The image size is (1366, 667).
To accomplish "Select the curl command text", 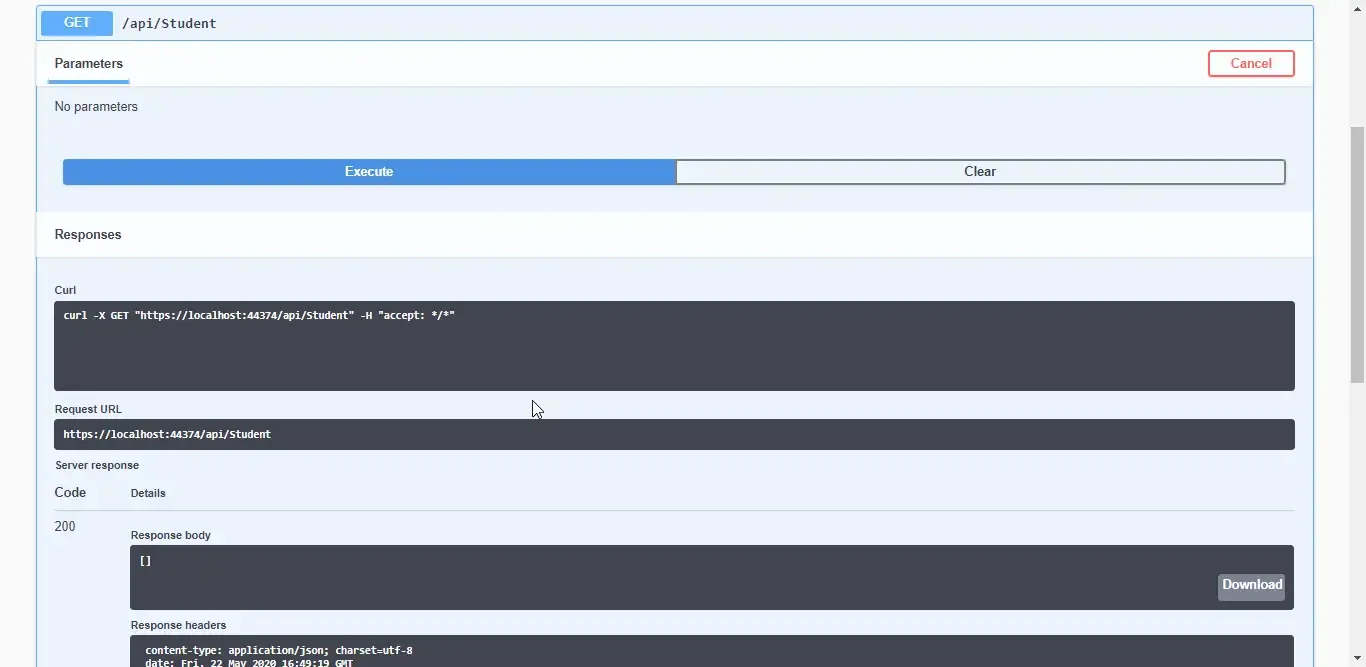I will 259,314.
